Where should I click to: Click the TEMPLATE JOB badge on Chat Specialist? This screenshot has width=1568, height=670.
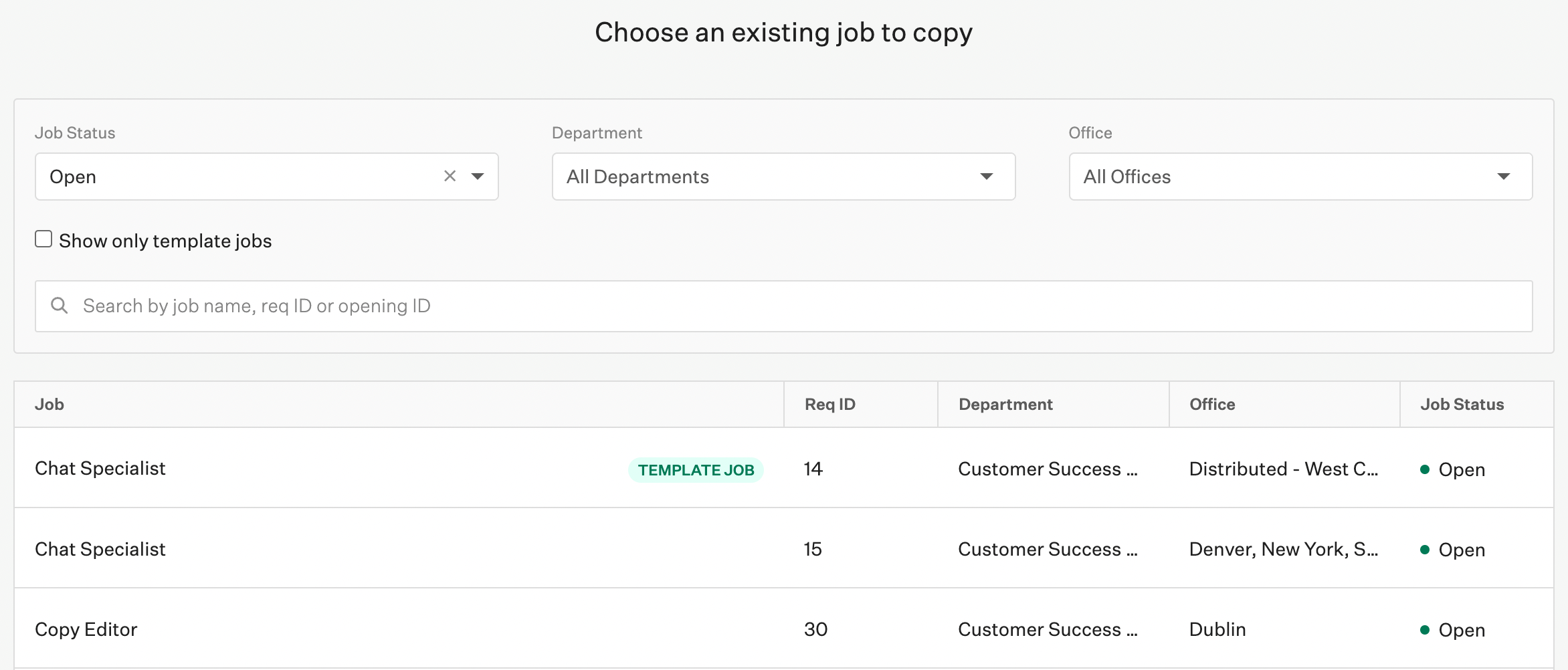click(x=696, y=469)
